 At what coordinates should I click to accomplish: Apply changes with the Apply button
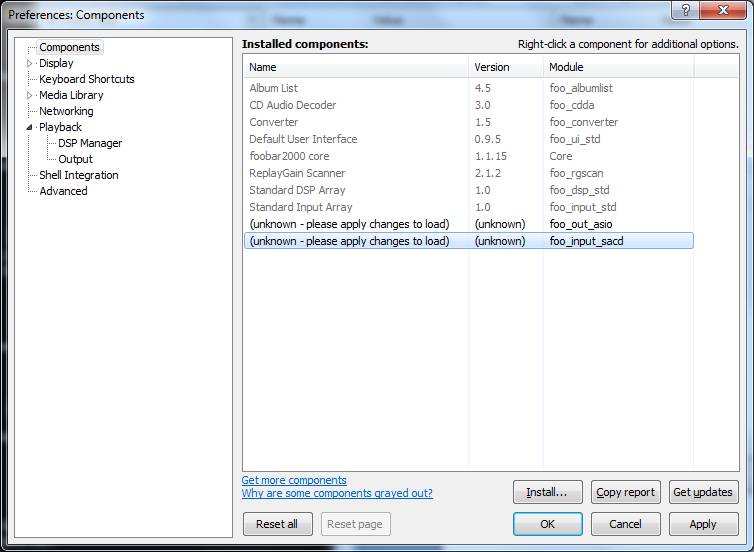click(x=704, y=524)
